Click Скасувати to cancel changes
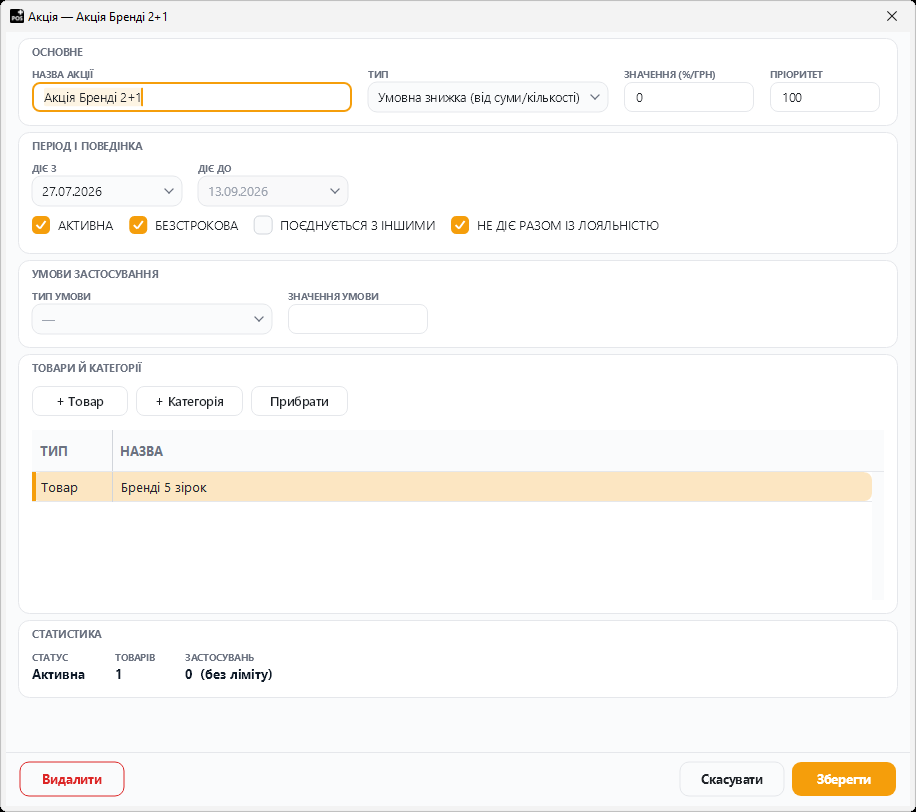916x812 pixels. pos(731,779)
